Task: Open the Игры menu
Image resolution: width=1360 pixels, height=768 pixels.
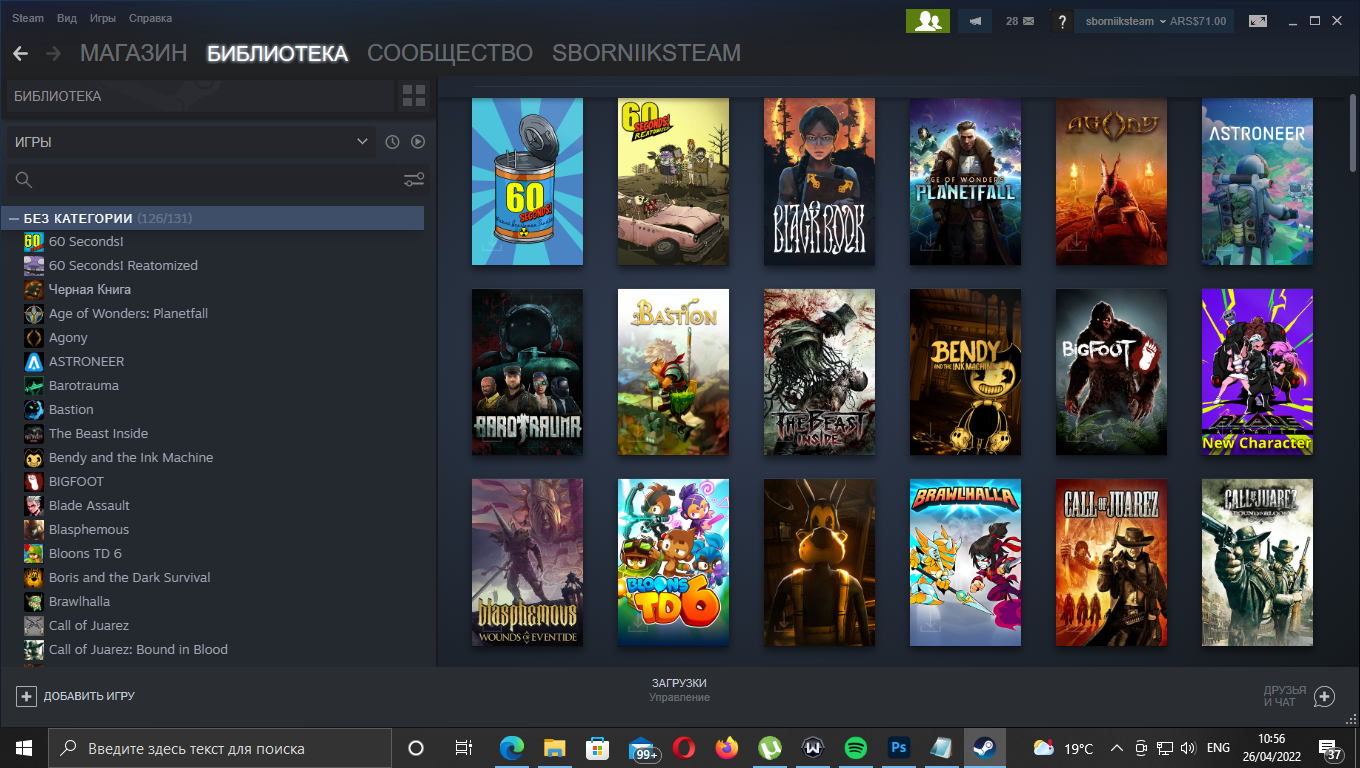Action: [x=103, y=18]
